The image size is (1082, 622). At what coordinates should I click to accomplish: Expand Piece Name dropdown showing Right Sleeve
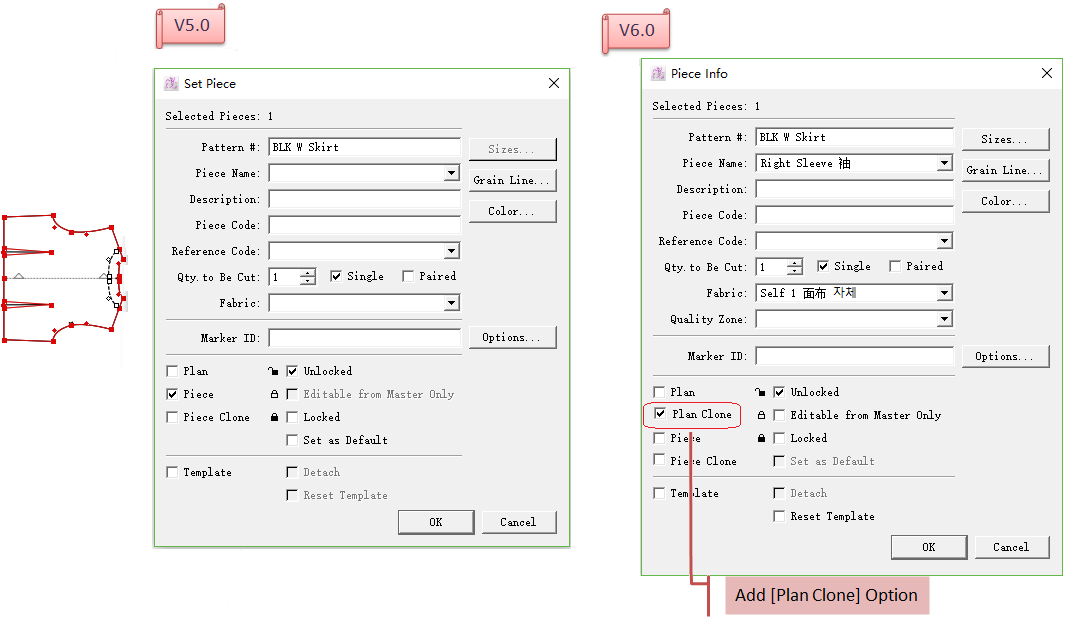944,163
